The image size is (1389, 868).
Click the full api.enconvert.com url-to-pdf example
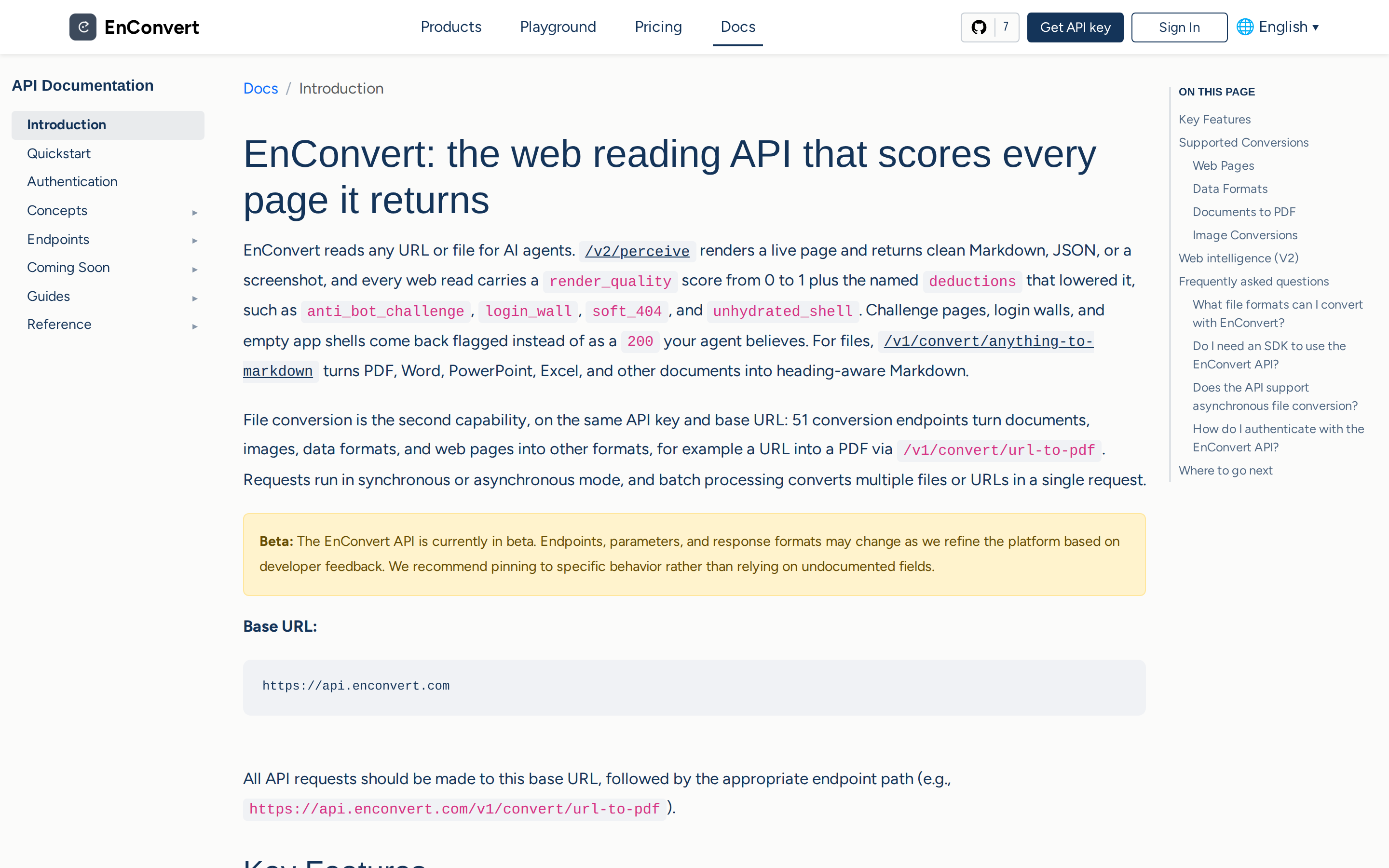click(455, 809)
